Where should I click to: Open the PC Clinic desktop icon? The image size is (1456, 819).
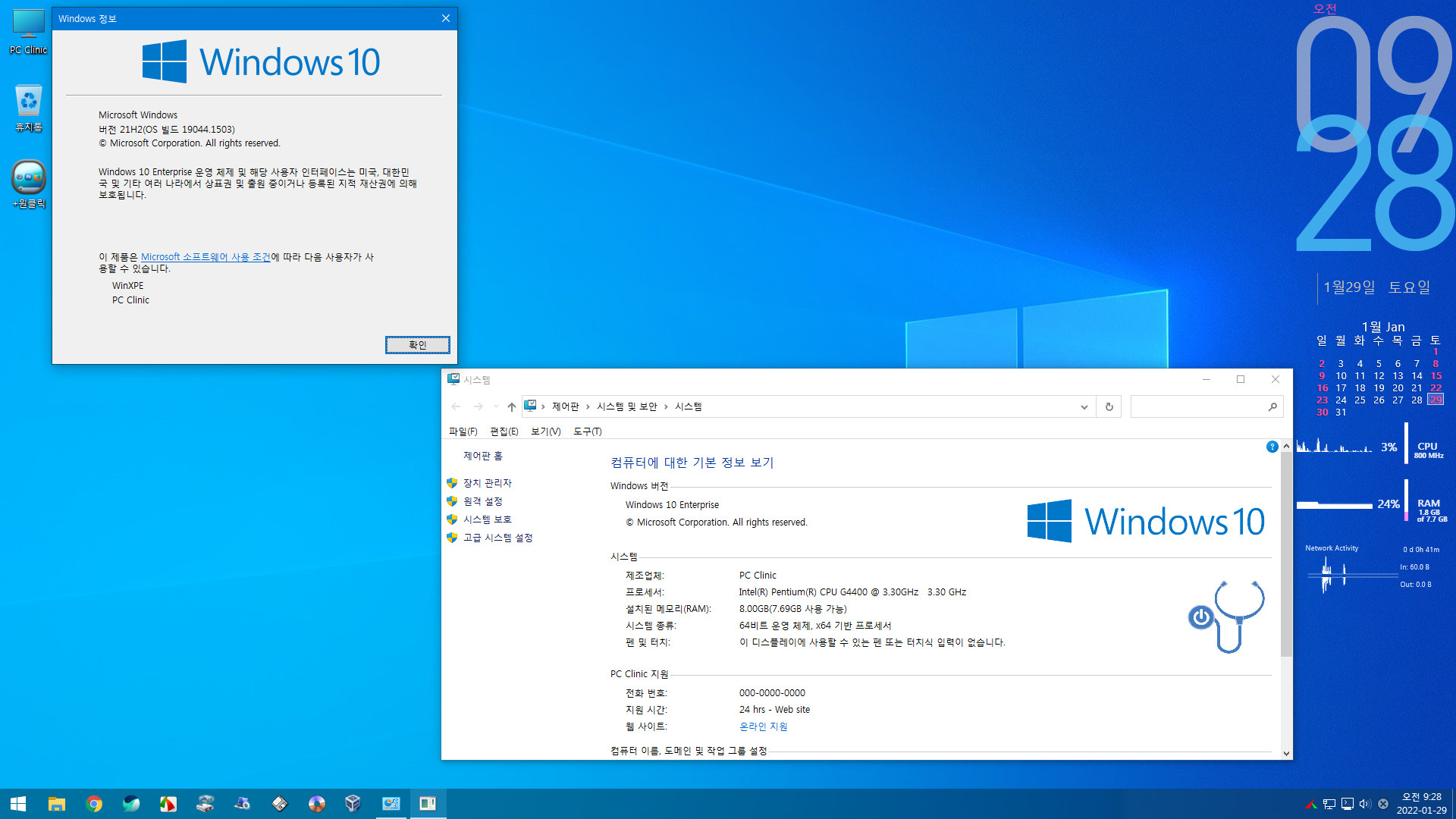point(28,32)
